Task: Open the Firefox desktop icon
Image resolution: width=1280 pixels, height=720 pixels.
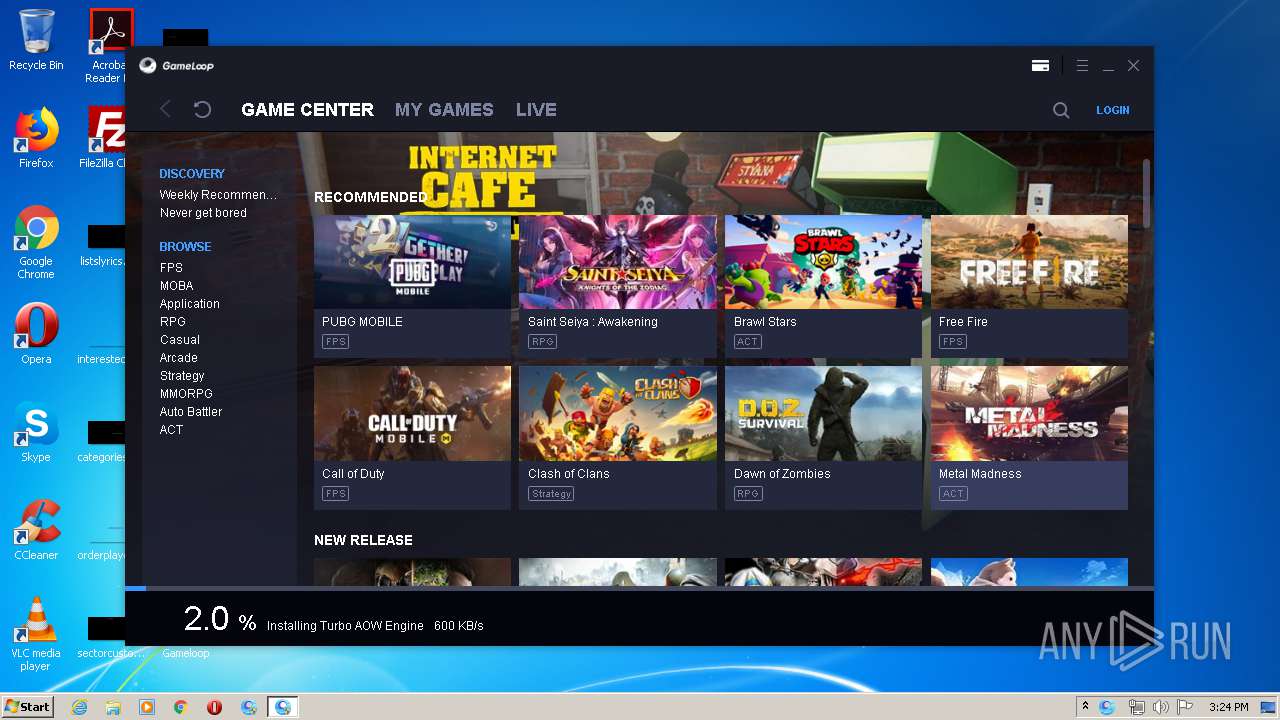Action: [36, 138]
